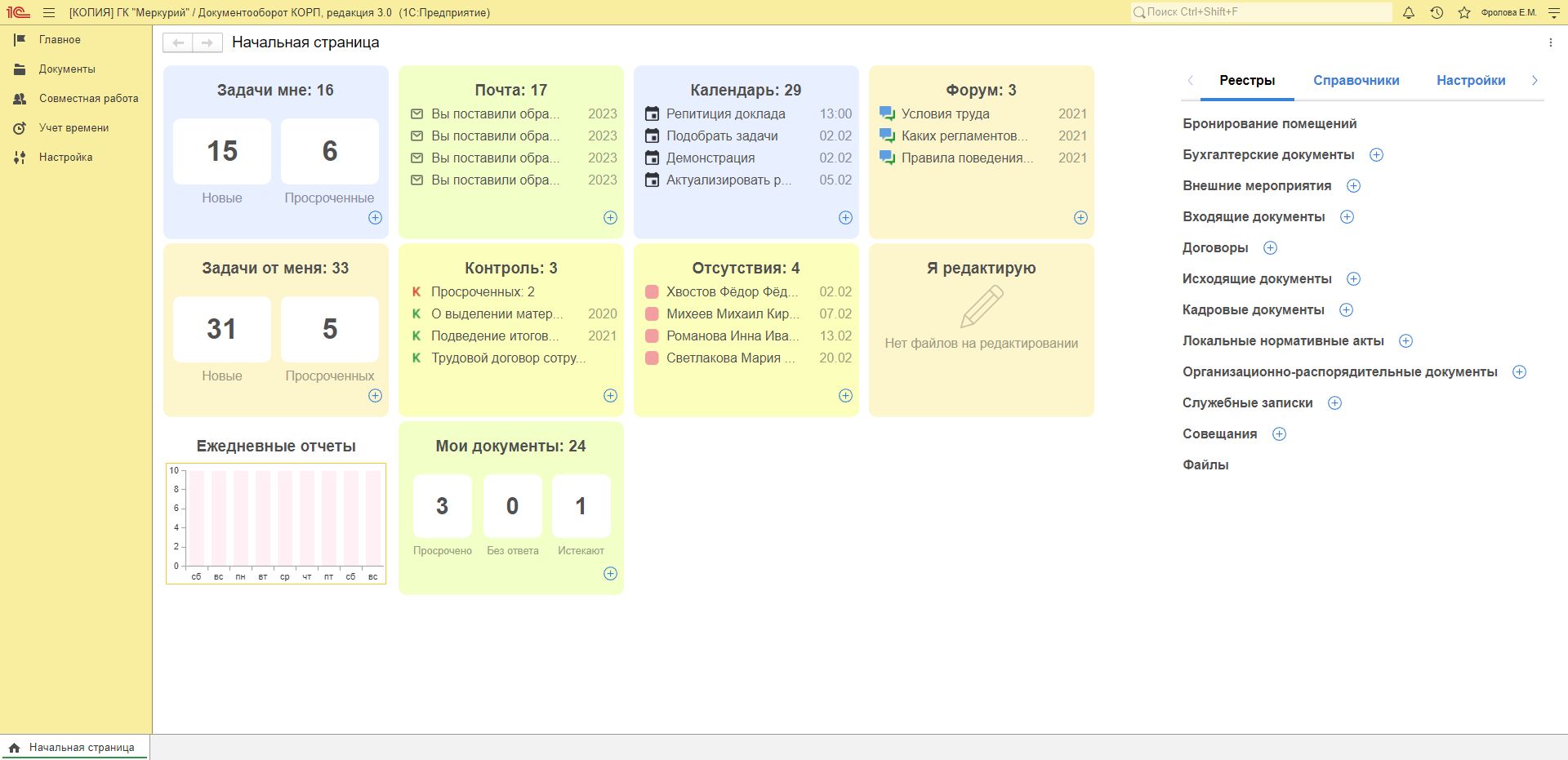Click the plus icon in Почта card
Viewport: 1568px width, 760px height.
[610, 218]
